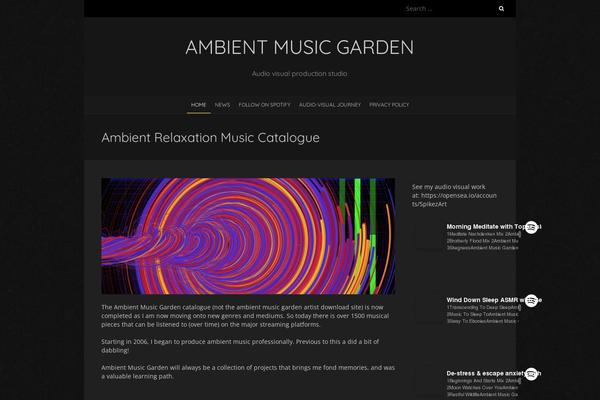Click paragraph starting 'The Ambient Music Garden catalogue'
Viewport: 600px width, 400px height.
click(x=245, y=316)
